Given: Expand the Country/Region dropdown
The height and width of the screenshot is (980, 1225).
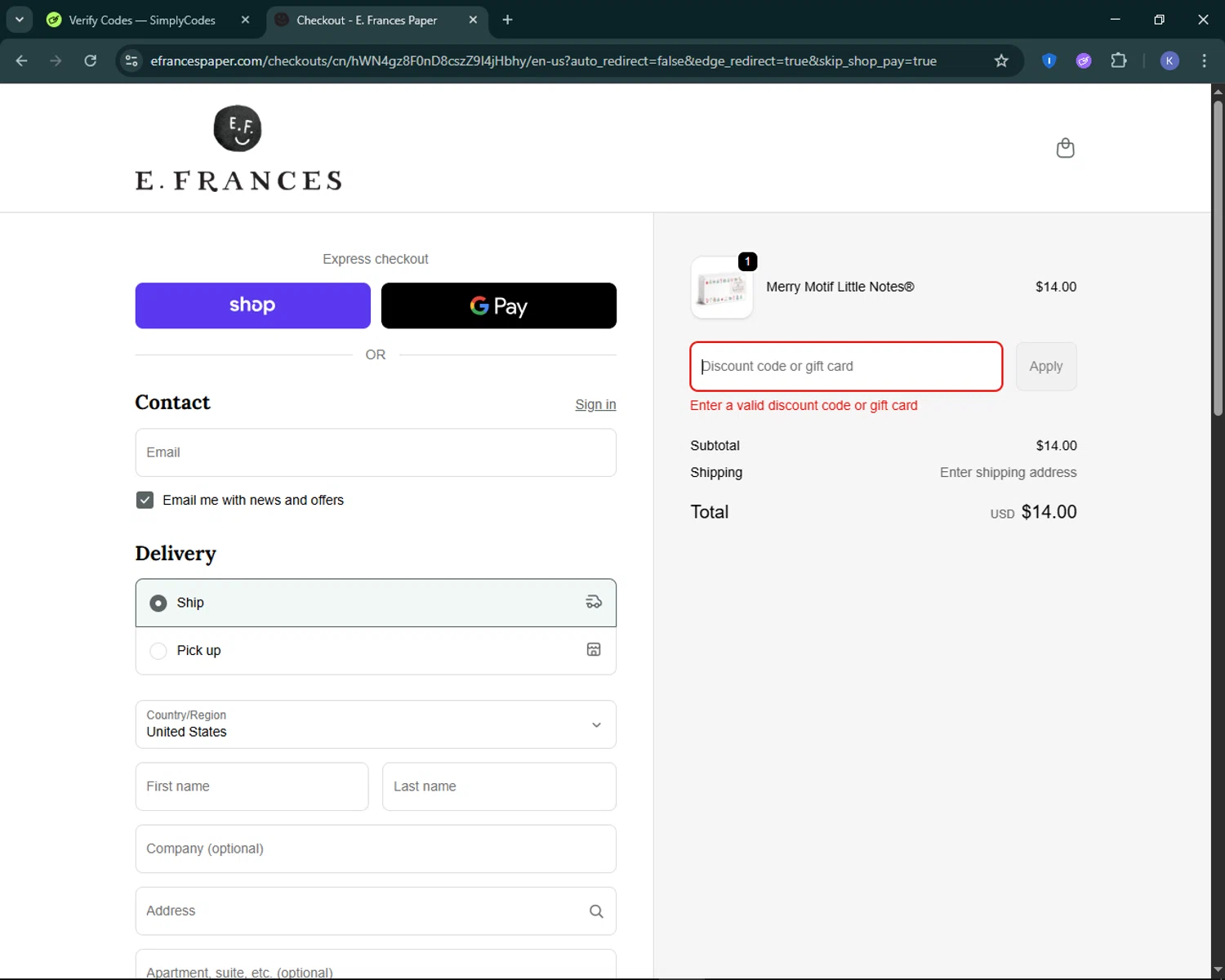Looking at the screenshot, I should click(376, 724).
